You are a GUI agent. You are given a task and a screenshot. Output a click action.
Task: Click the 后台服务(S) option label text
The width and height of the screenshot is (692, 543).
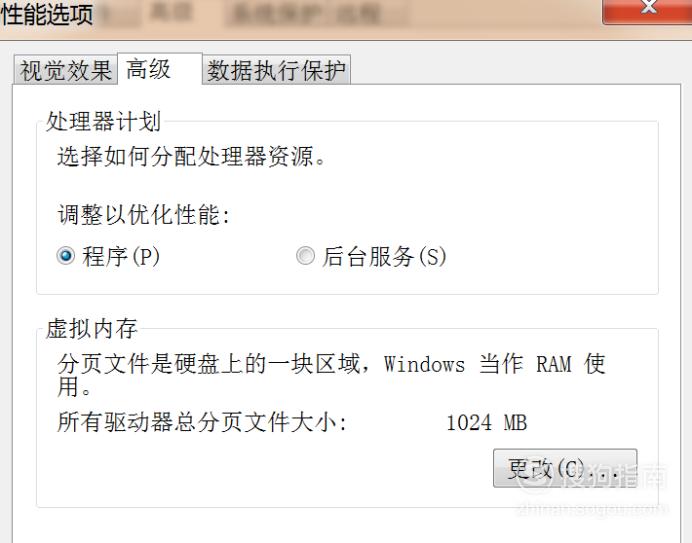(x=384, y=256)
